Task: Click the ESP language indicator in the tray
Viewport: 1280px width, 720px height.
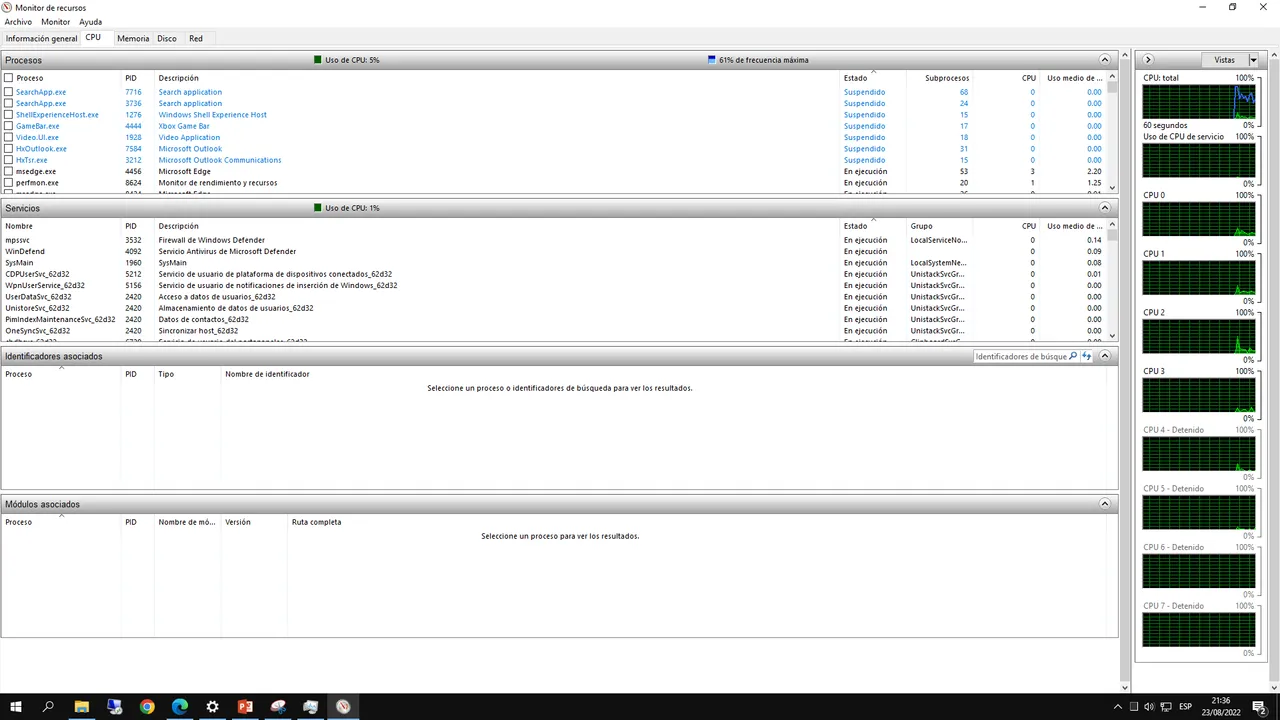Action: 1187,707
